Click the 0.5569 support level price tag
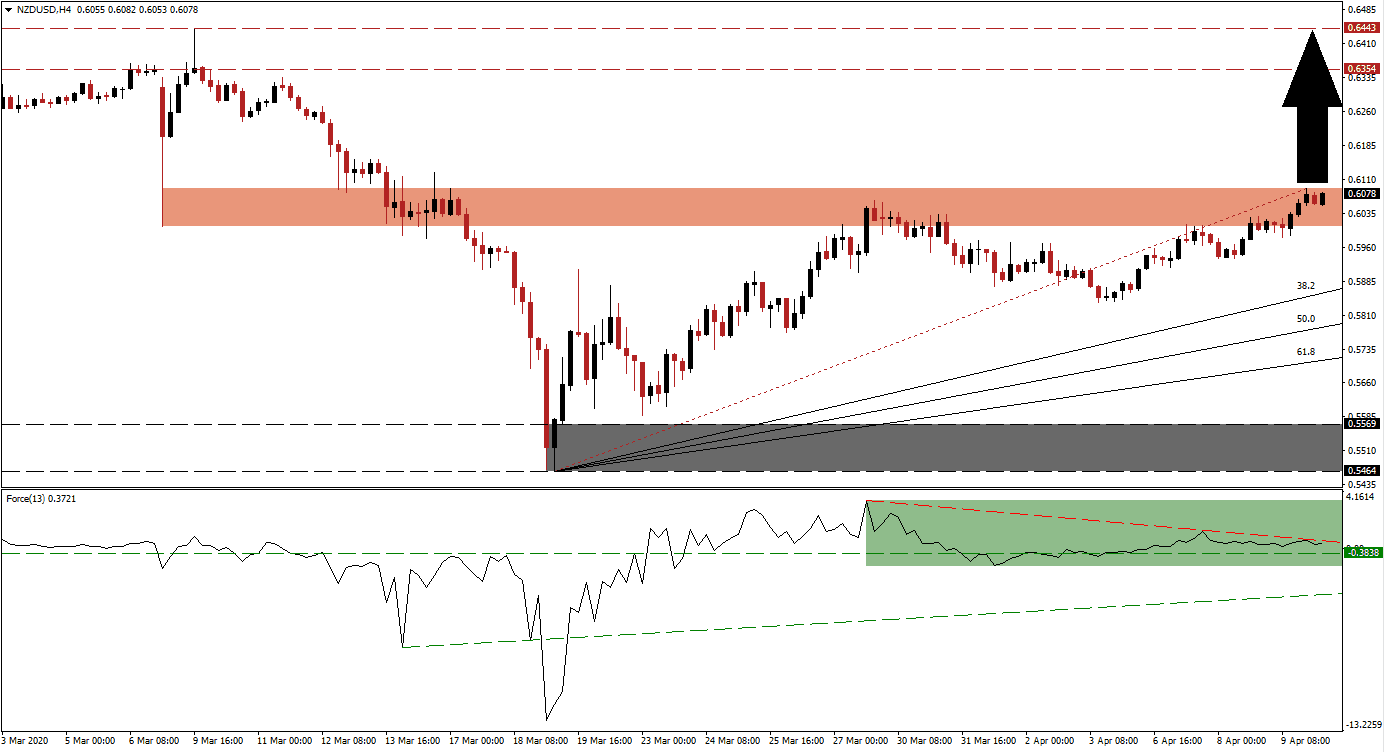1385x752 pixels. pyautogui.click(x=1363, y=424)
